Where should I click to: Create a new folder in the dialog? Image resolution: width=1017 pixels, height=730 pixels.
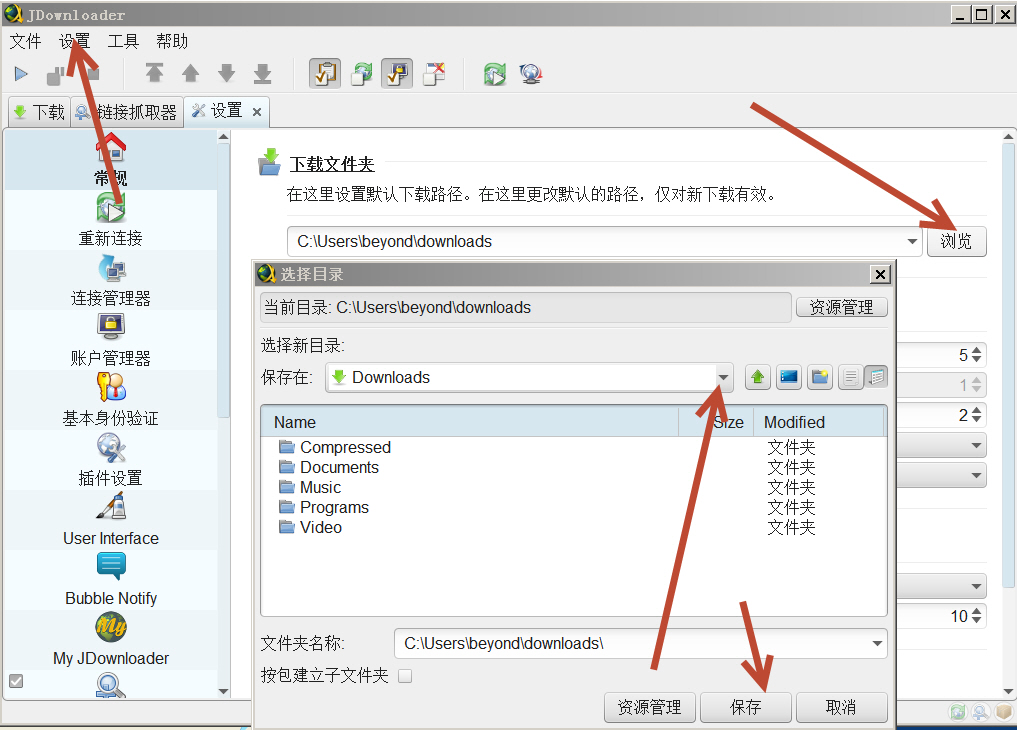click(x=820, y=377)
